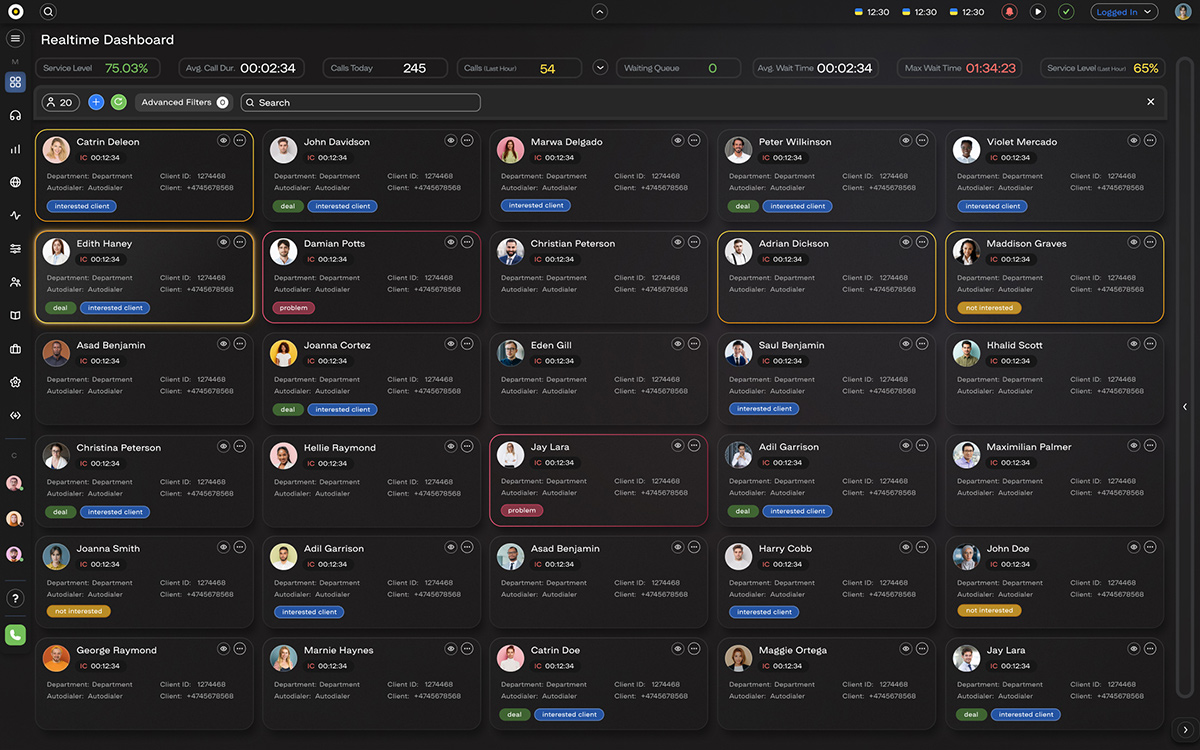This screenshot has width=1200, height=750.
Task: Open the hamburger menu in the sidebar
Action: (x=15, y=38)
